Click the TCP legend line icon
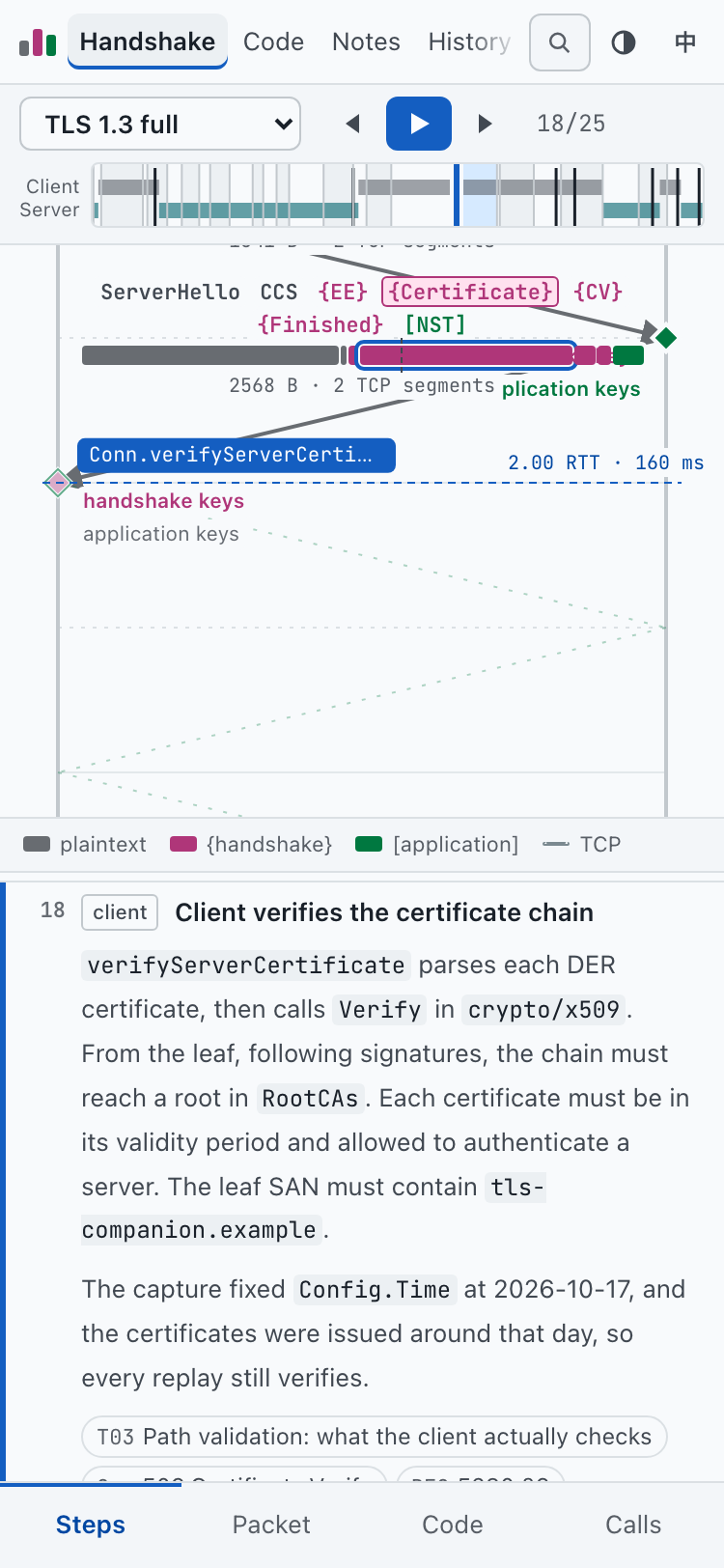Image resolution: width=724 pixels, height=1568 pixels. click(x=556, y=844)
